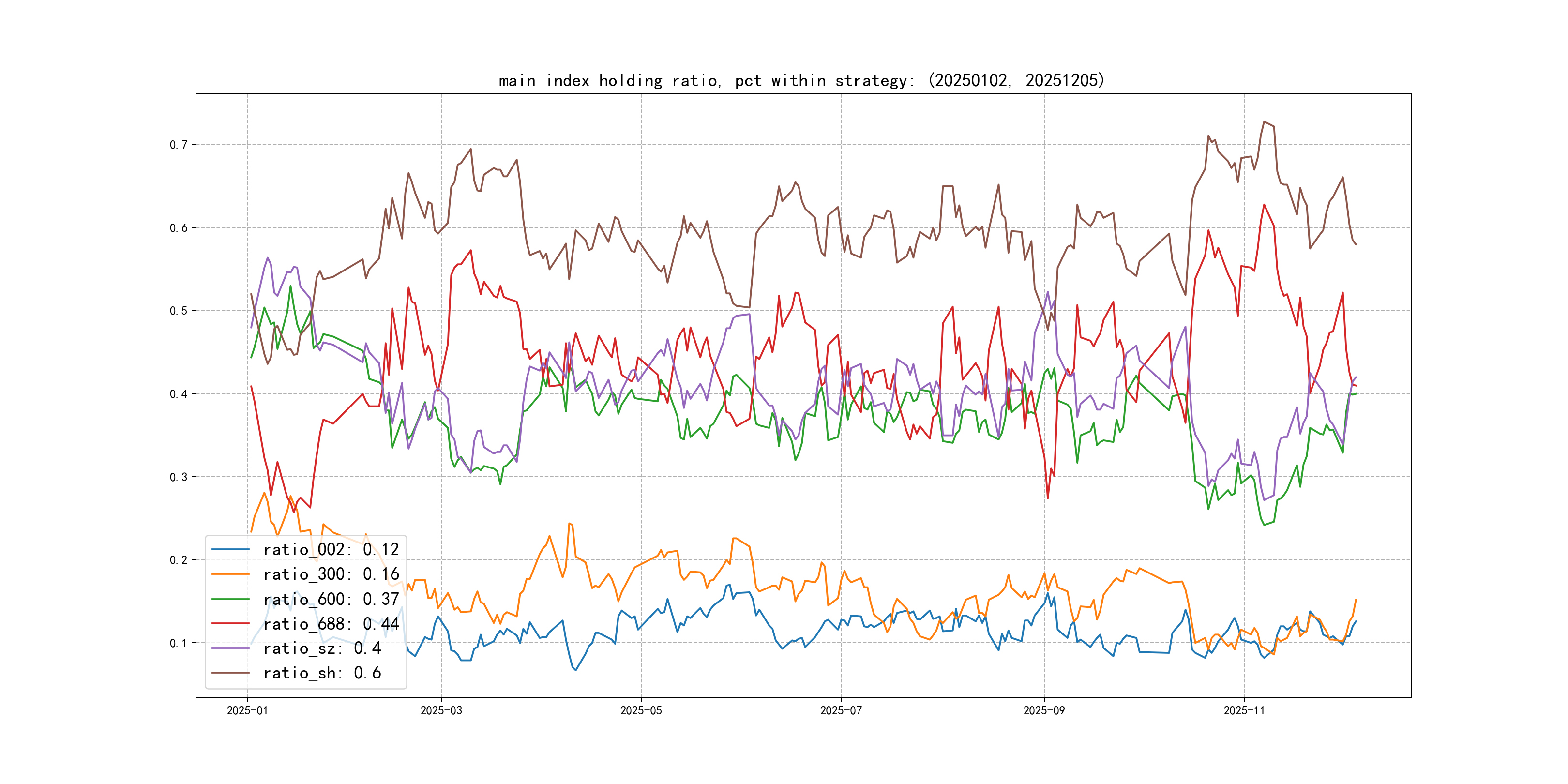Click the brown ratio_sh legend line swatch
Viewport: 1568px width, 784px height.
230,673
